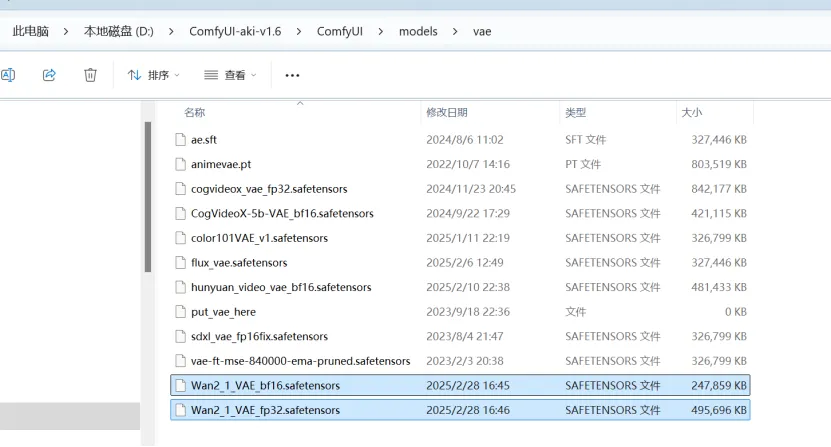Click date 2024/8/6 11:02
Screen dimensions: 831x447
(465, 139)
